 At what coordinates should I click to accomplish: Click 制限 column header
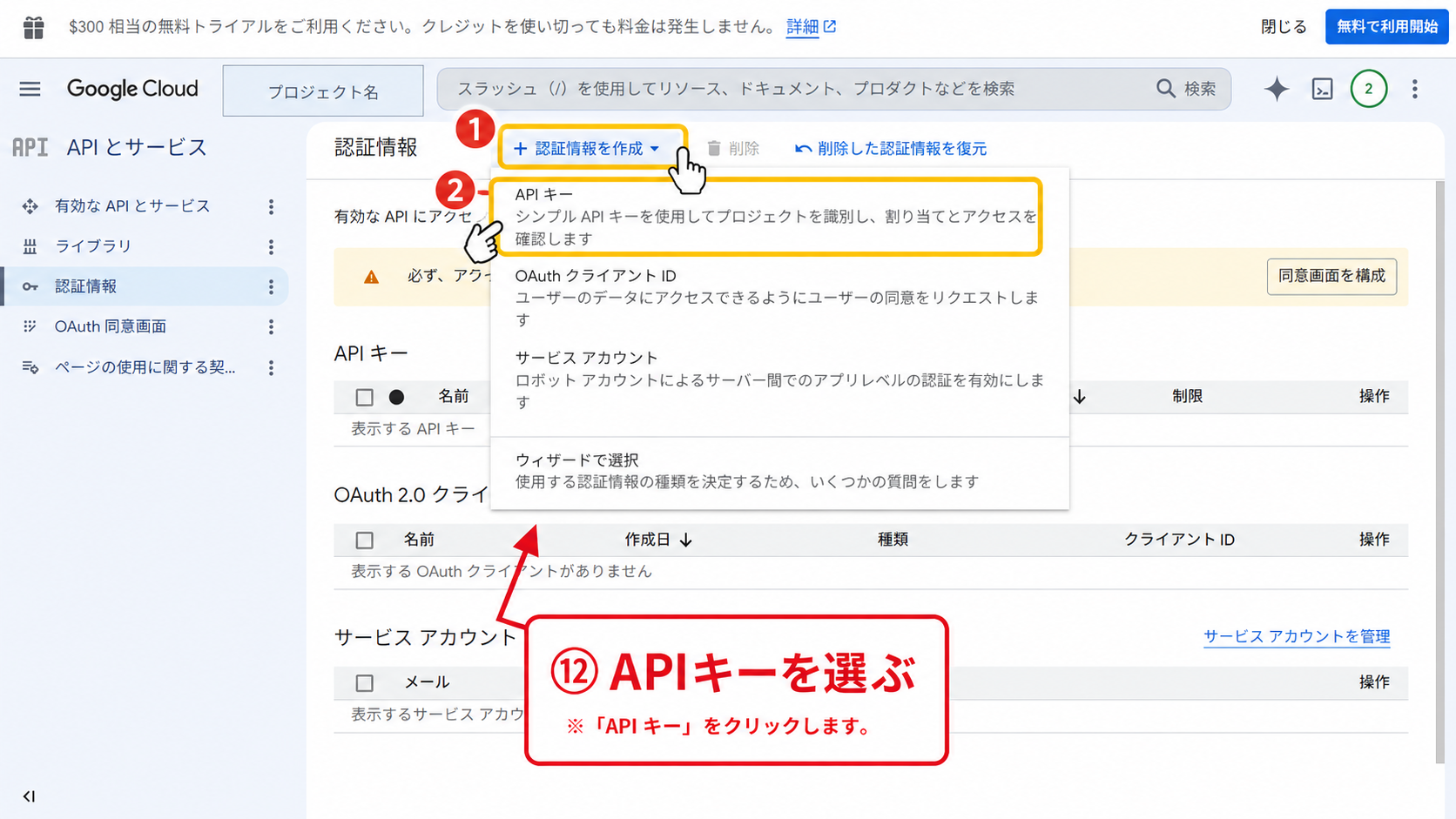pyautogui.click(x=1187, y=397)
